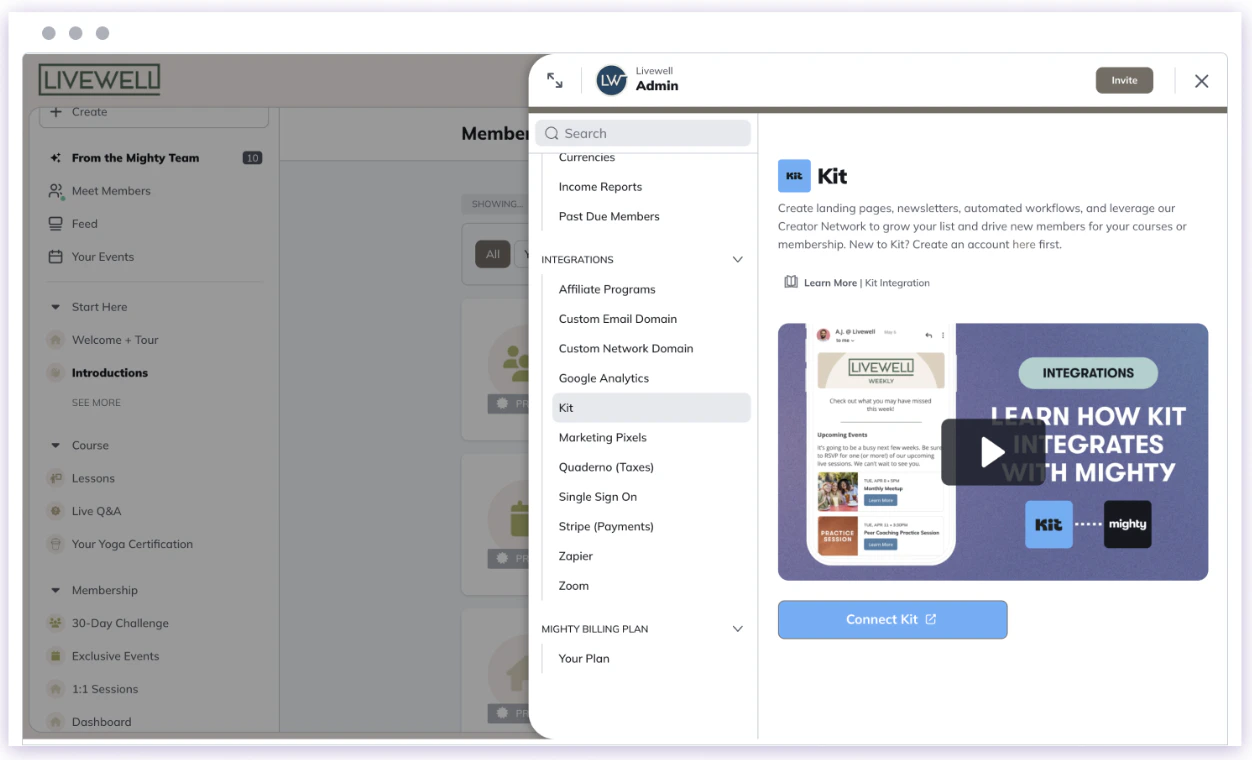Click Your Yoga Certification icon

click(56, 544)
